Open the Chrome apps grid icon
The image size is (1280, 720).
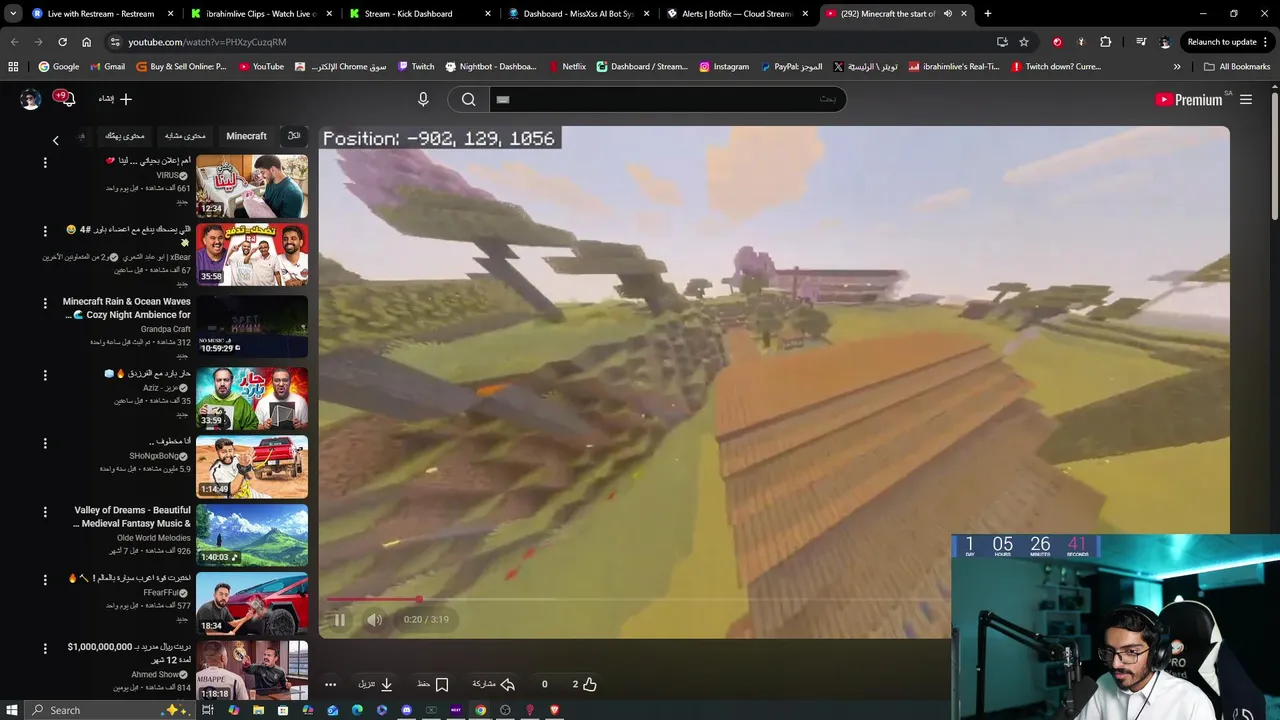(13, 67)
